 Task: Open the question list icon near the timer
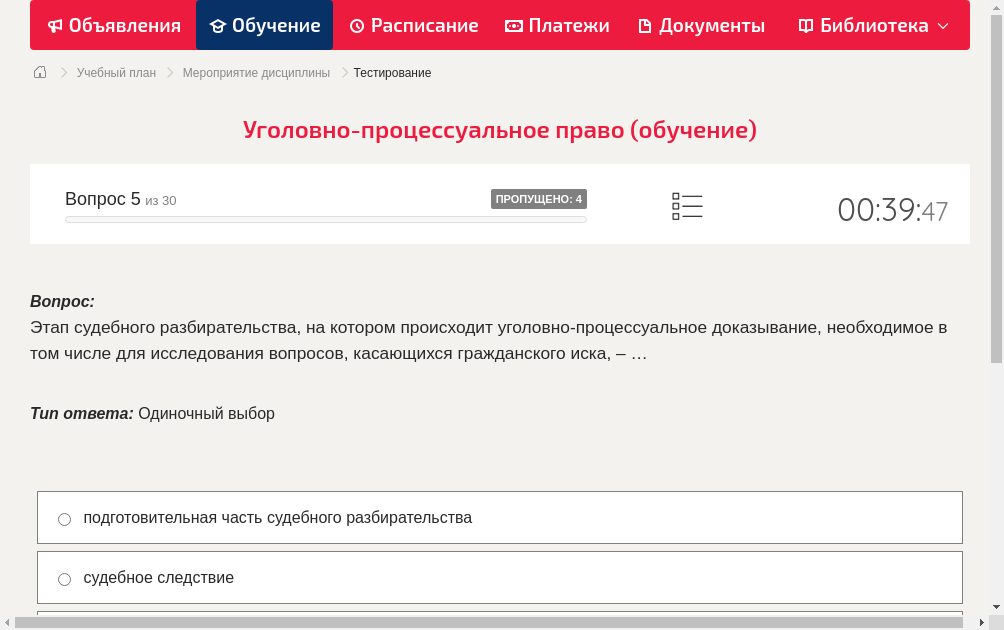687,206
